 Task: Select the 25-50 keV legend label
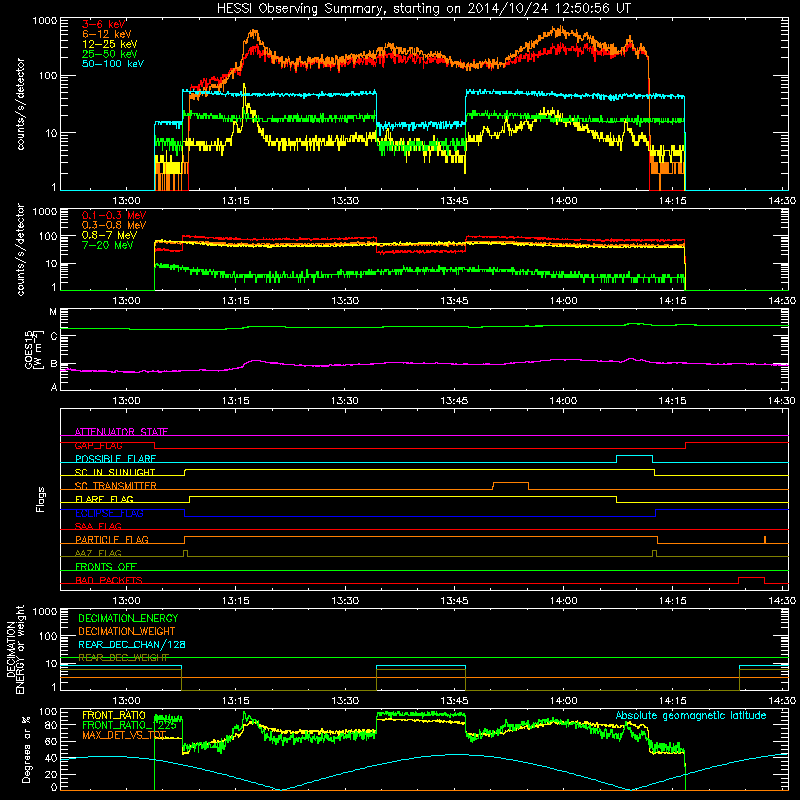coord(110,54)
